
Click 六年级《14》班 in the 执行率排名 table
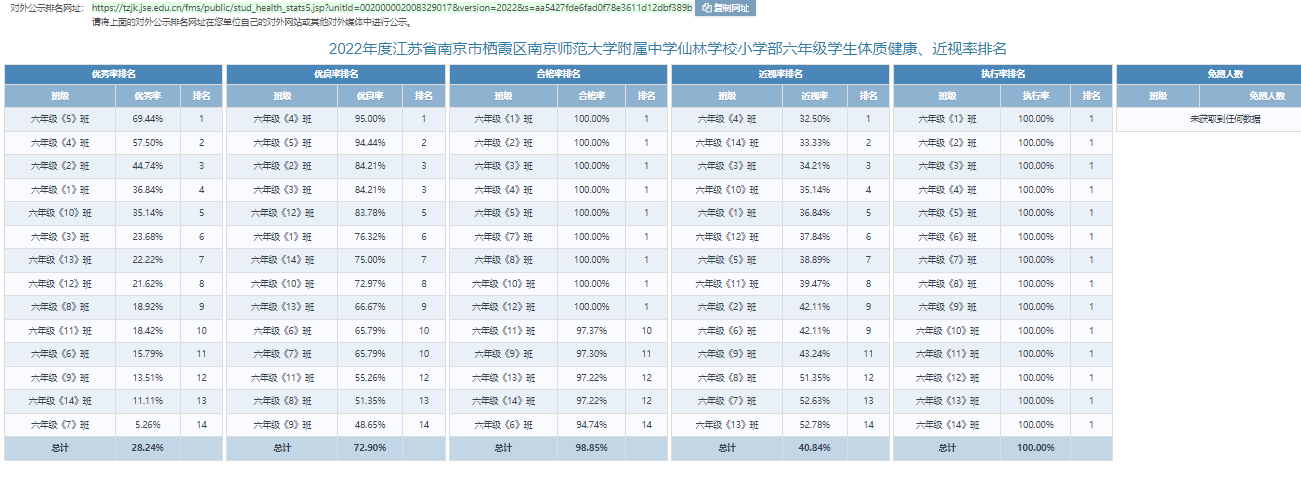coord(948,424)
